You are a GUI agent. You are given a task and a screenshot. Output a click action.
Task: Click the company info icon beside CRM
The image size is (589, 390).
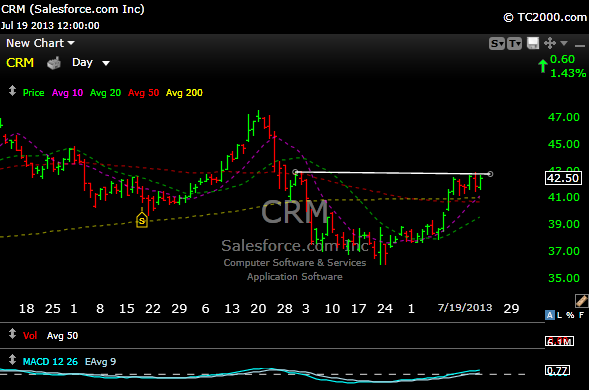tap(54, 63)
